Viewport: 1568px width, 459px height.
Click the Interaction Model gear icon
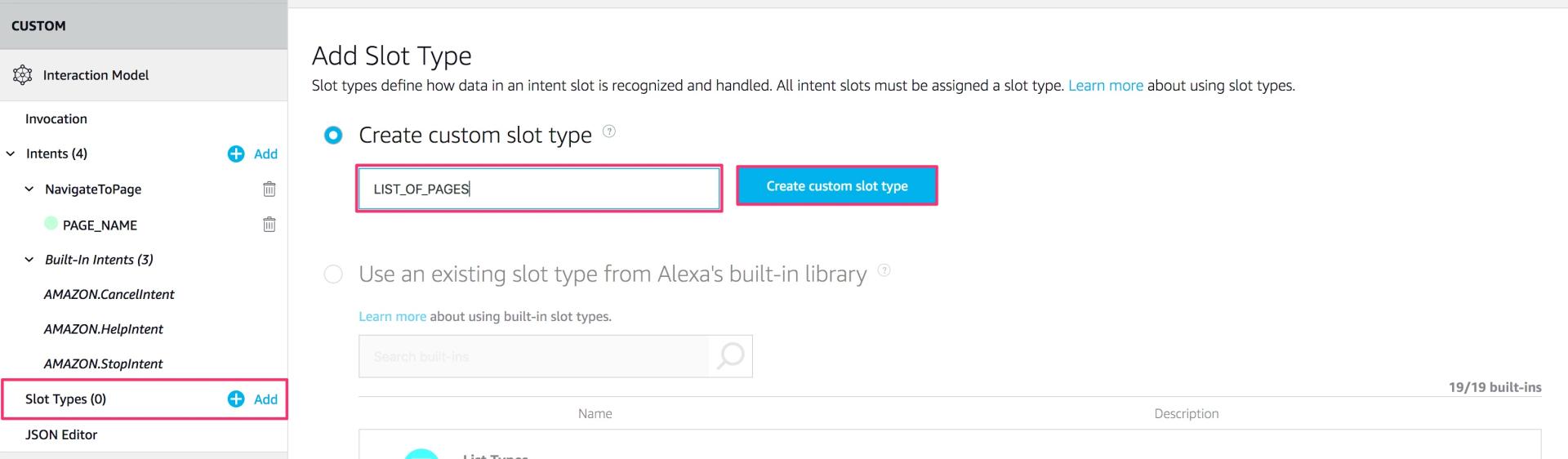point(23,75)
